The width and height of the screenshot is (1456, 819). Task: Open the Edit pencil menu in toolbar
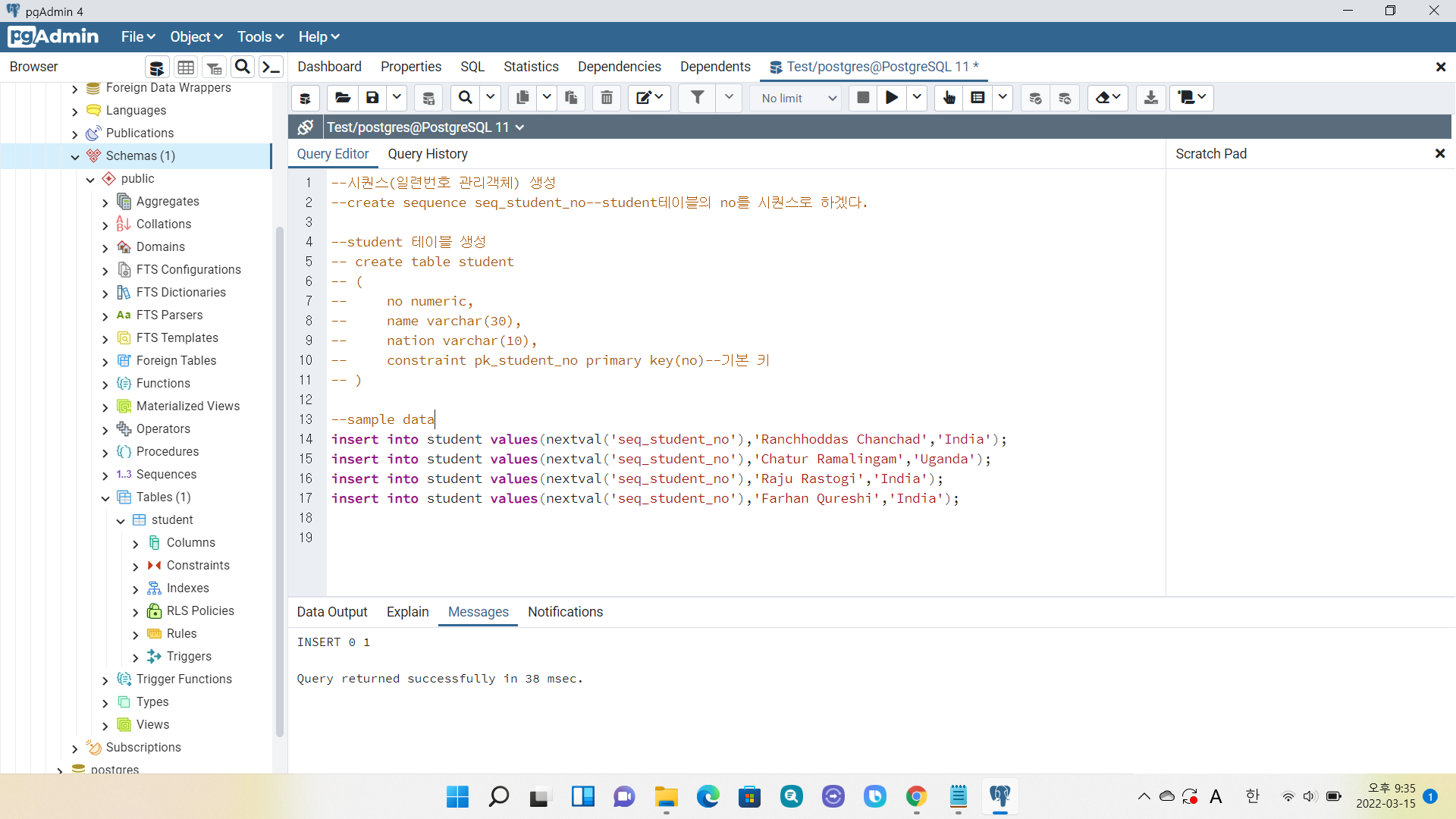tap(649, 98)
